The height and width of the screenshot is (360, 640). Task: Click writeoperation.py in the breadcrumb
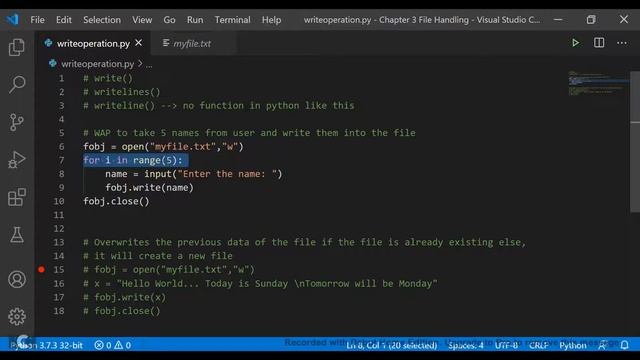(x=98, y=64)
